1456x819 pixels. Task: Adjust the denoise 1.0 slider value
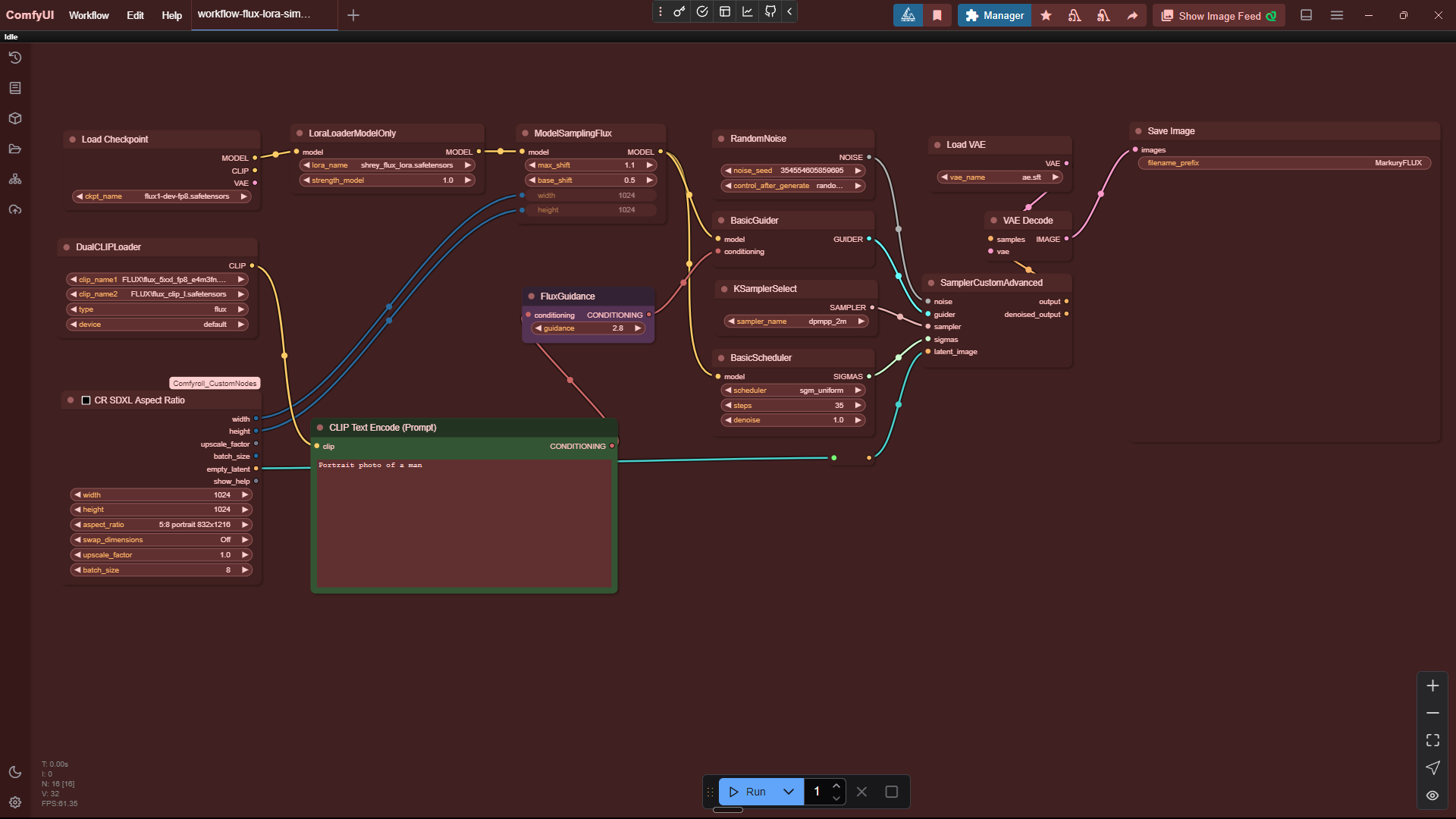click(x=792, y=420)
